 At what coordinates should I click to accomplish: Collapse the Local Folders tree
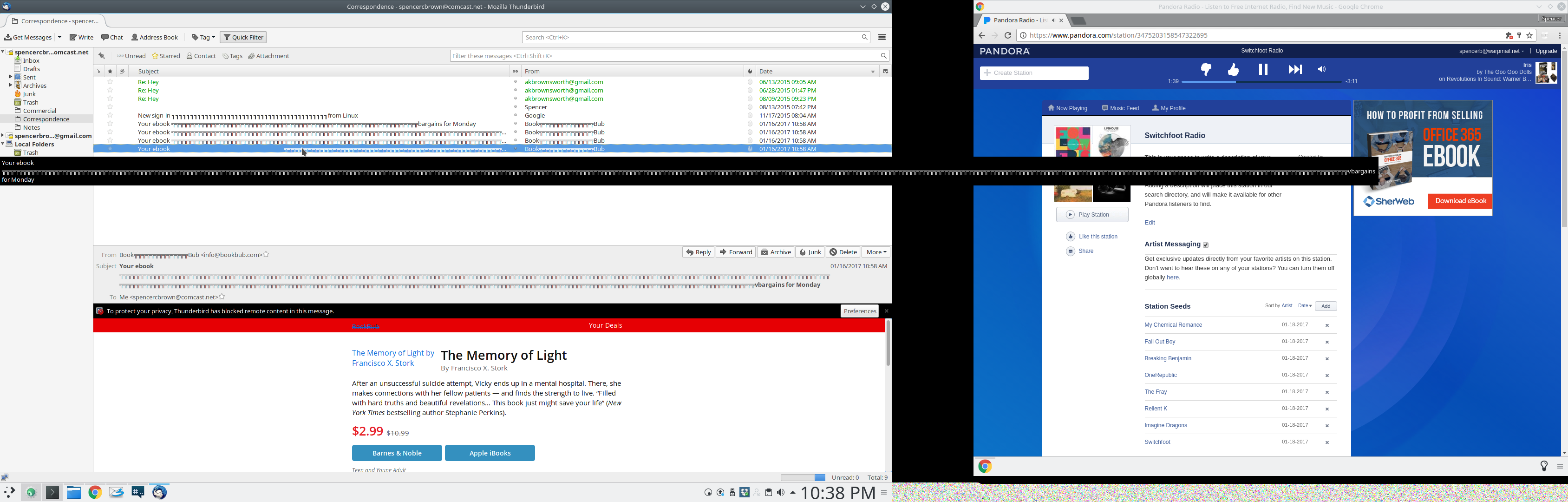click(x=3, y=145)
